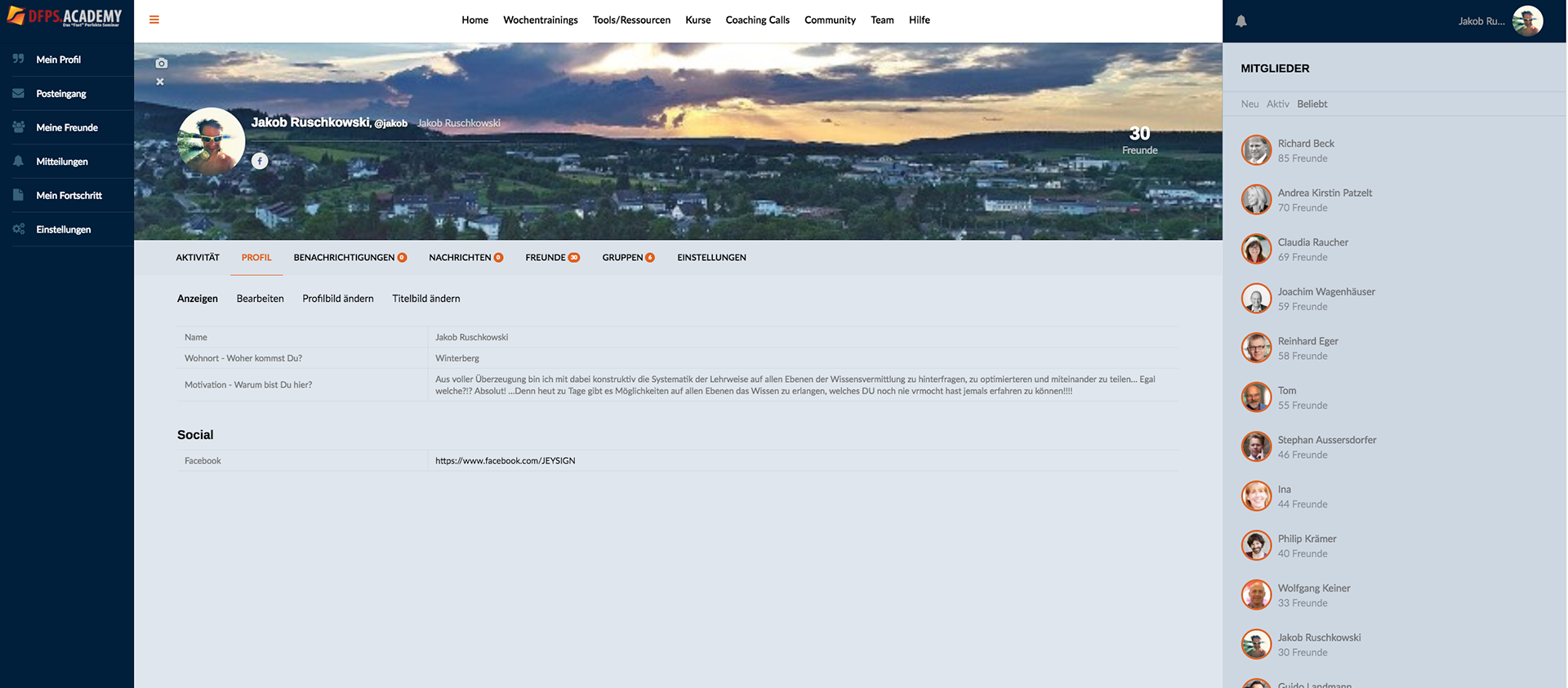Open Hilfe in top navigation
1568x688 pixels.
pos(920,20)
